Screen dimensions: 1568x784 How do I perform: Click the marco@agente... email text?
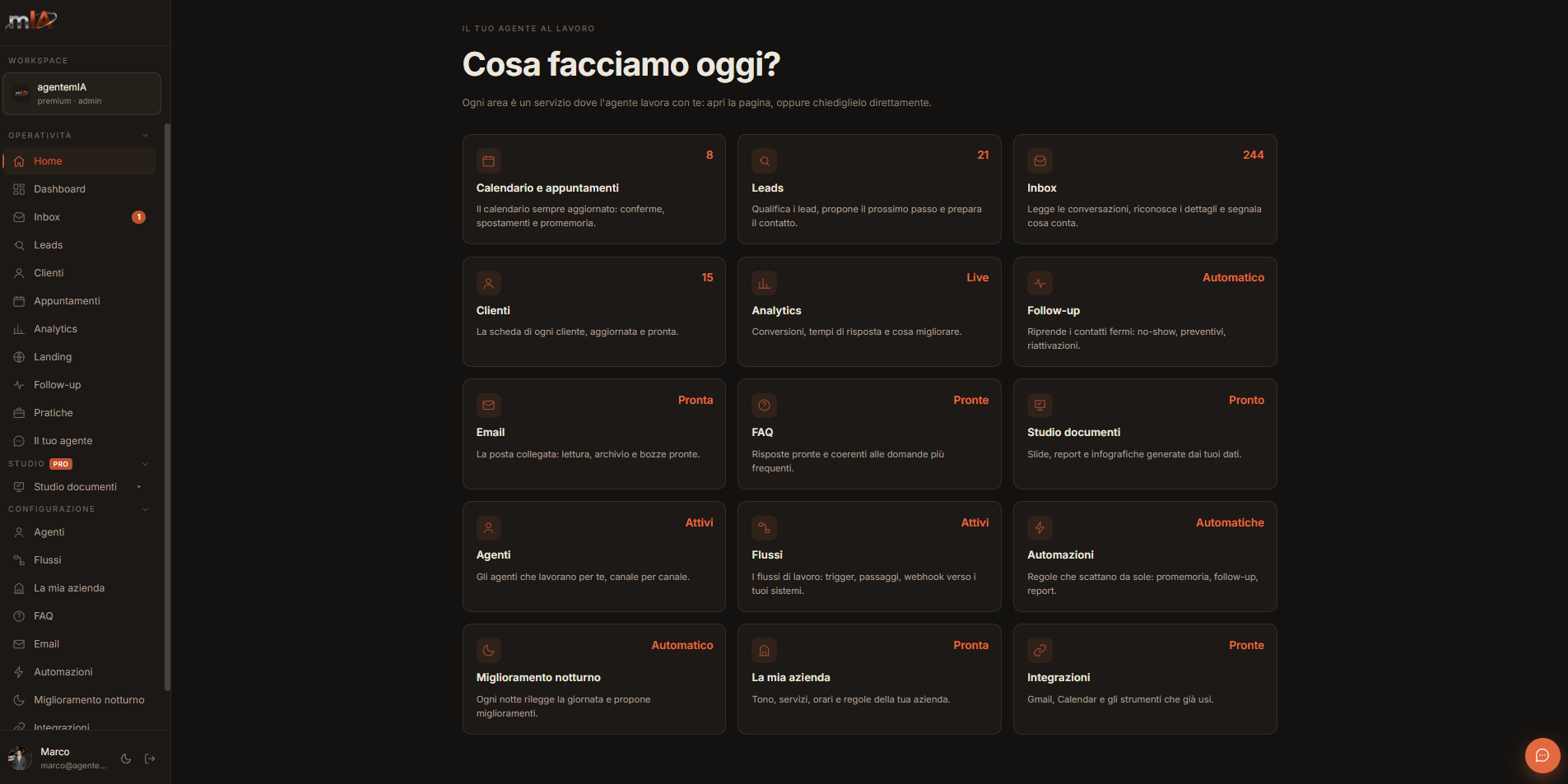(73, 766)
